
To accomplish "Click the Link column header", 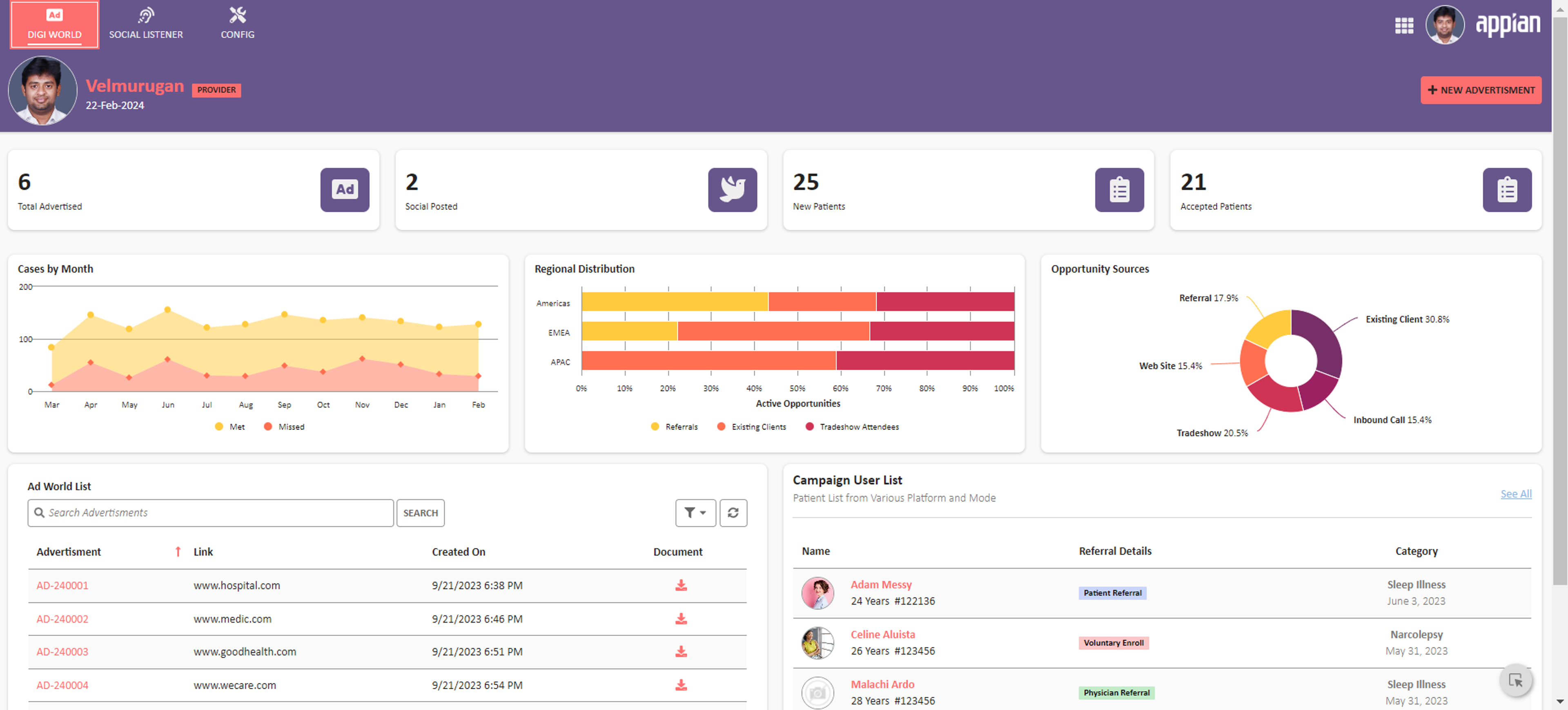I will pyautogui.click(x=203, y=552).
